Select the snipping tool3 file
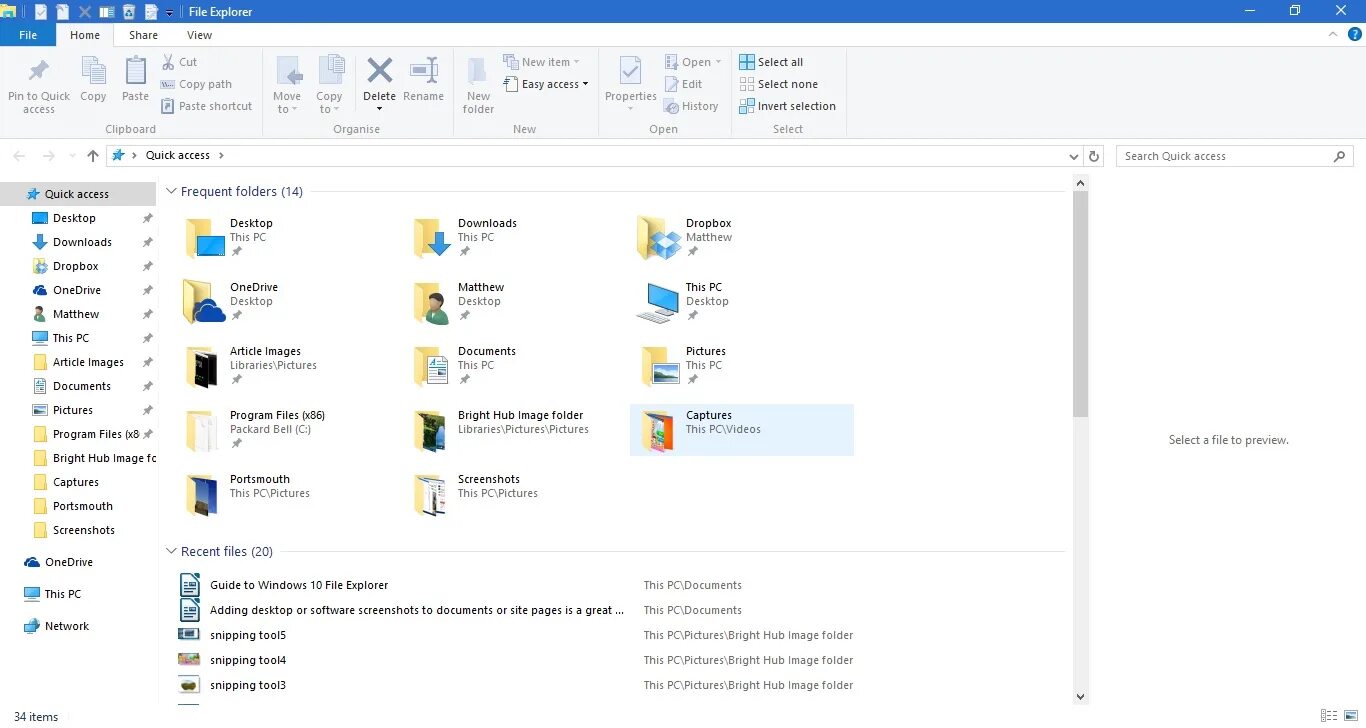 [x=248, y=685]
